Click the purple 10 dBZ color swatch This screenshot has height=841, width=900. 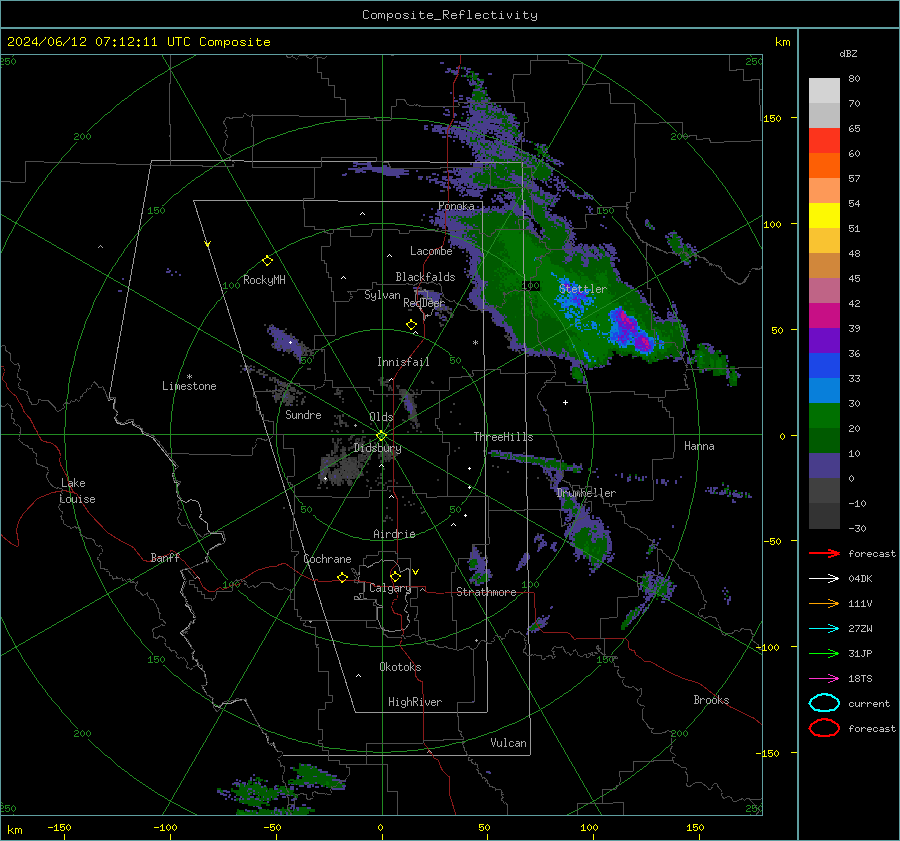[824, 465]
